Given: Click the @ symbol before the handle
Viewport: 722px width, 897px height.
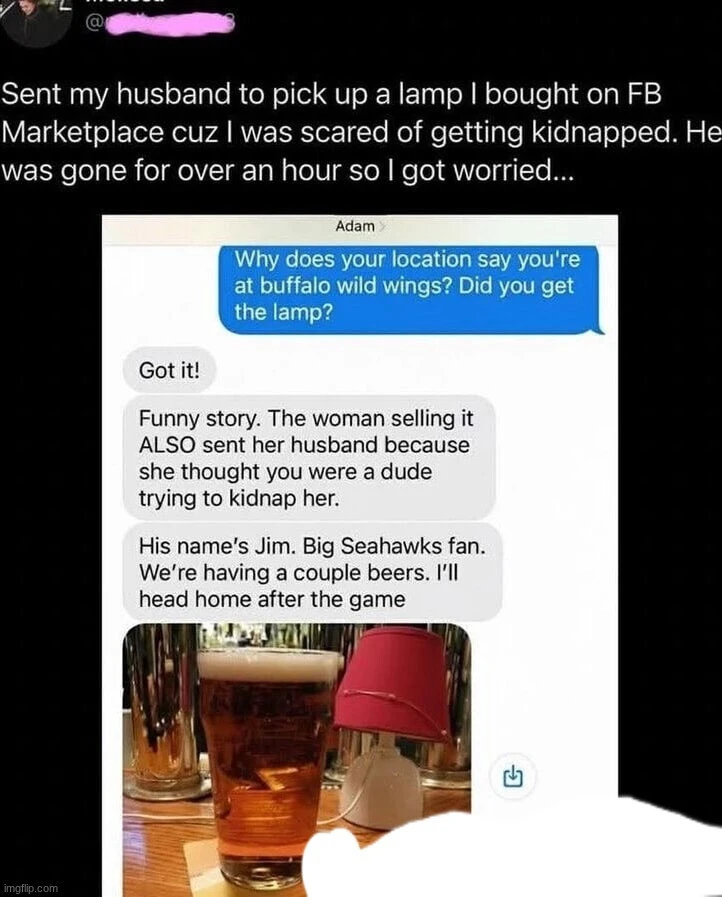Looking at the screenshot, I should click(93, 24).
